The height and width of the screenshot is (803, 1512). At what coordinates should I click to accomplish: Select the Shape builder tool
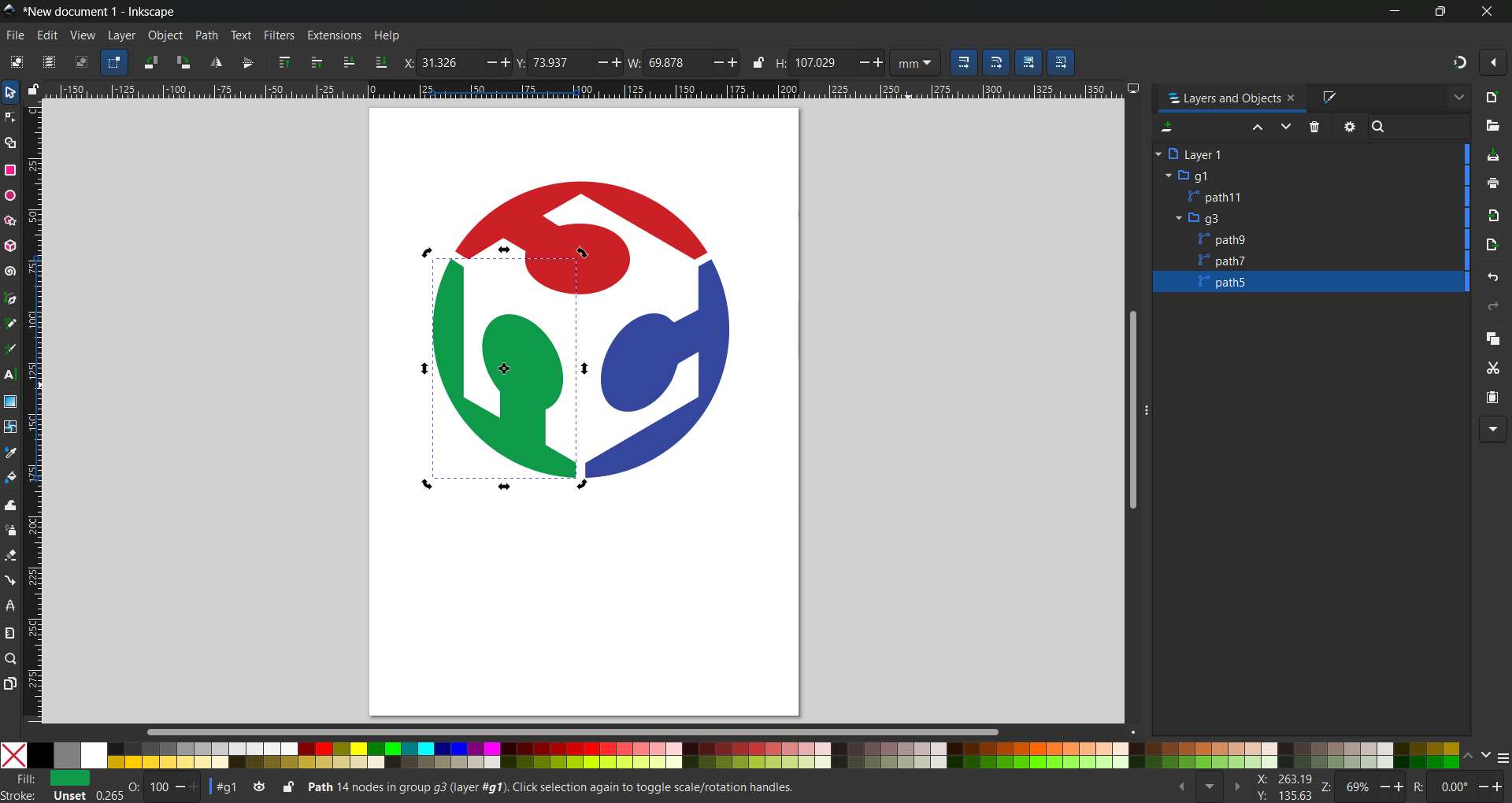pyautogui.click(x=10, y=143)
